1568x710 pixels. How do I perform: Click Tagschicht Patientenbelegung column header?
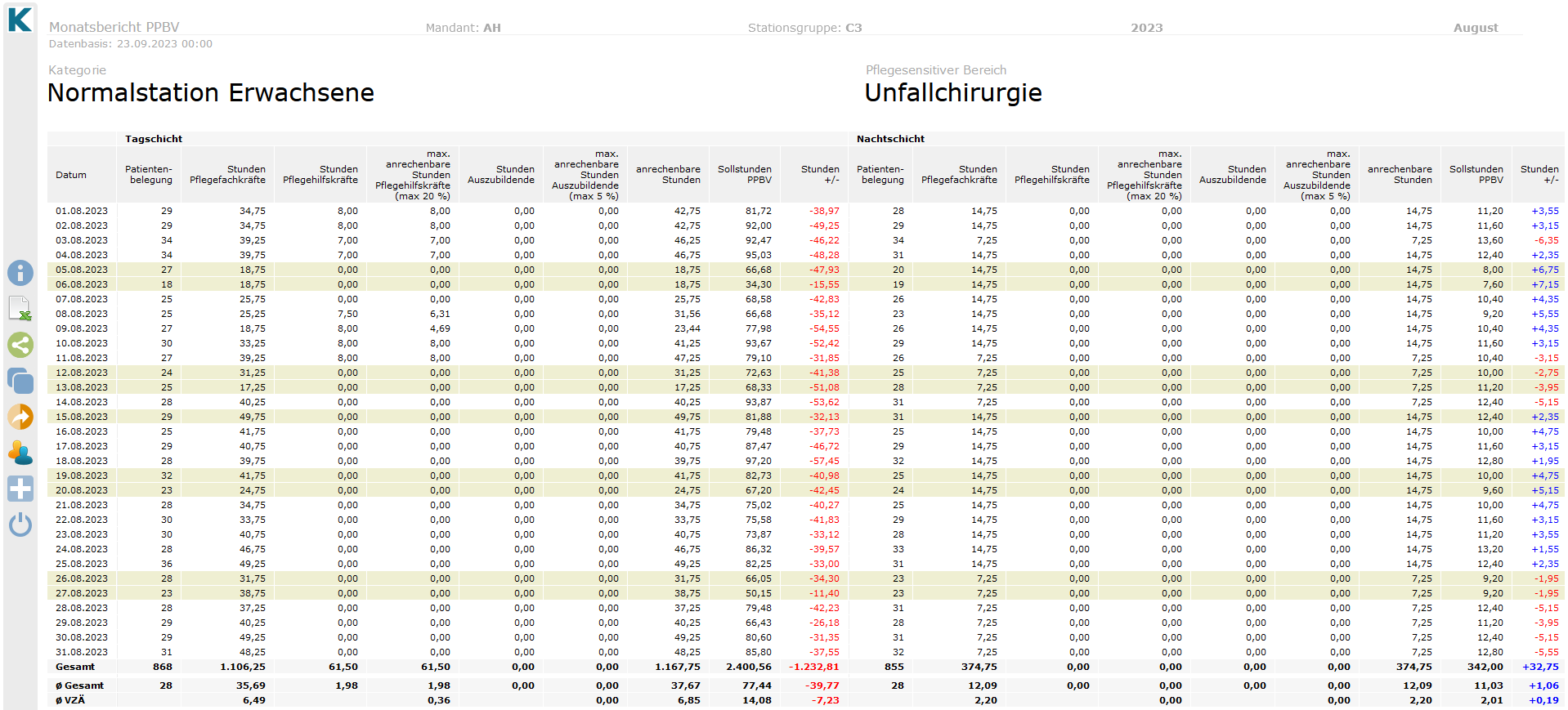tap(149, 175)
